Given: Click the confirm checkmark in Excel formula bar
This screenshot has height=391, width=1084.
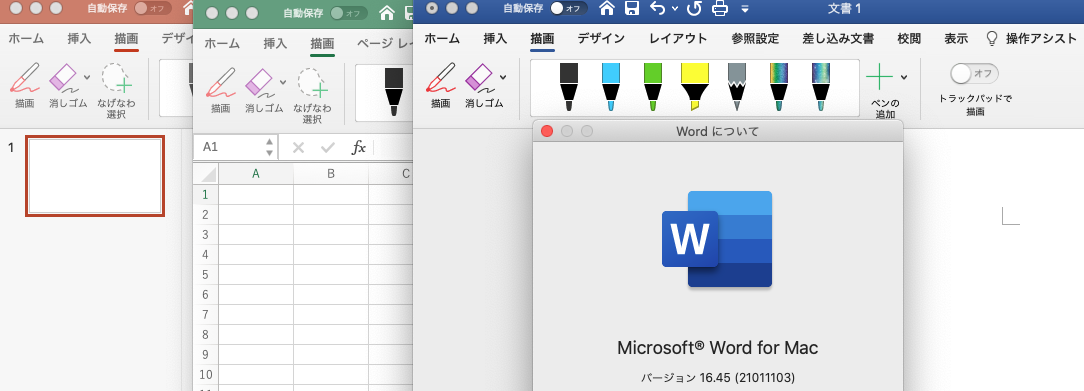Looking at the screenshot, I should pos(328,147).
